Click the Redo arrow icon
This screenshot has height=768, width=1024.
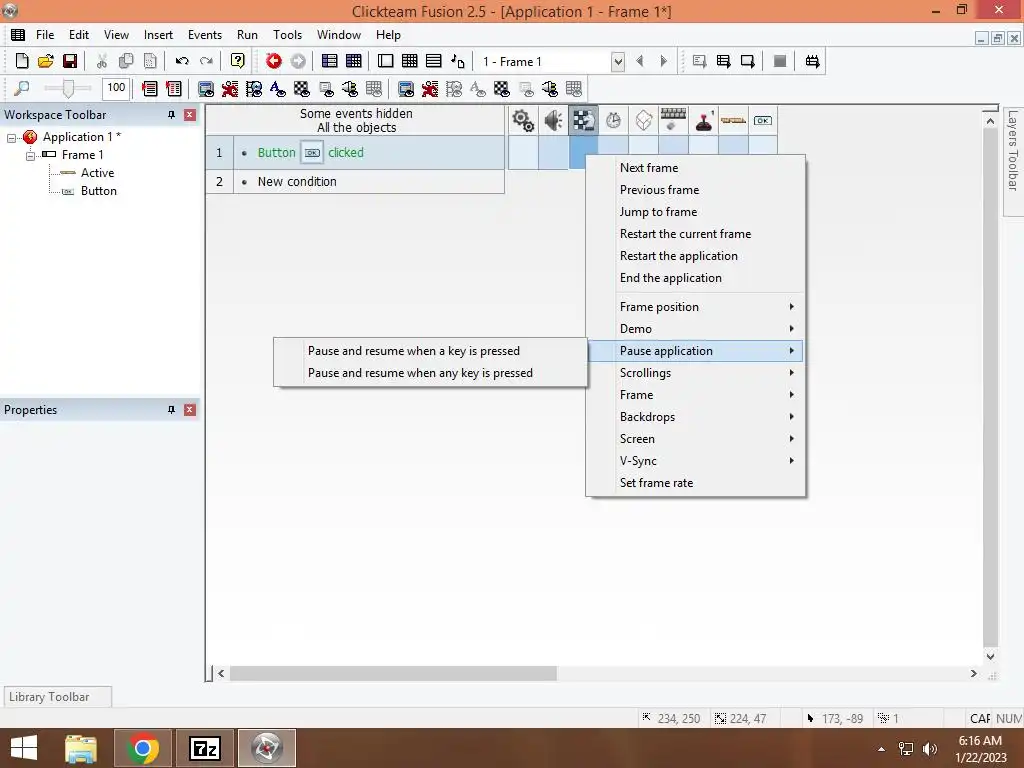click(206, 61)
